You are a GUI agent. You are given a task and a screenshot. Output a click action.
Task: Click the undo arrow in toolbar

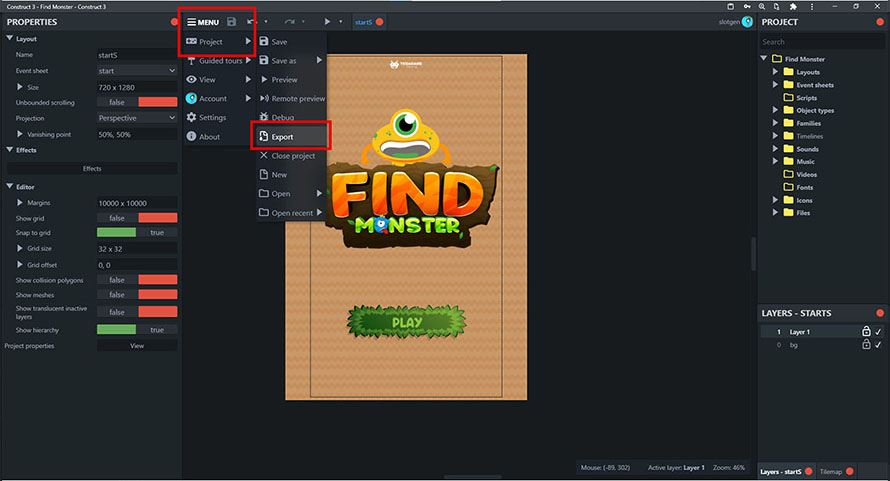[x=251, y=22]
